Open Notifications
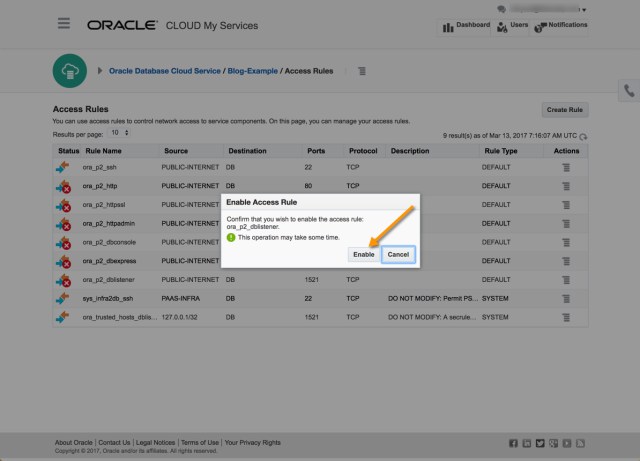 point(560,27)
